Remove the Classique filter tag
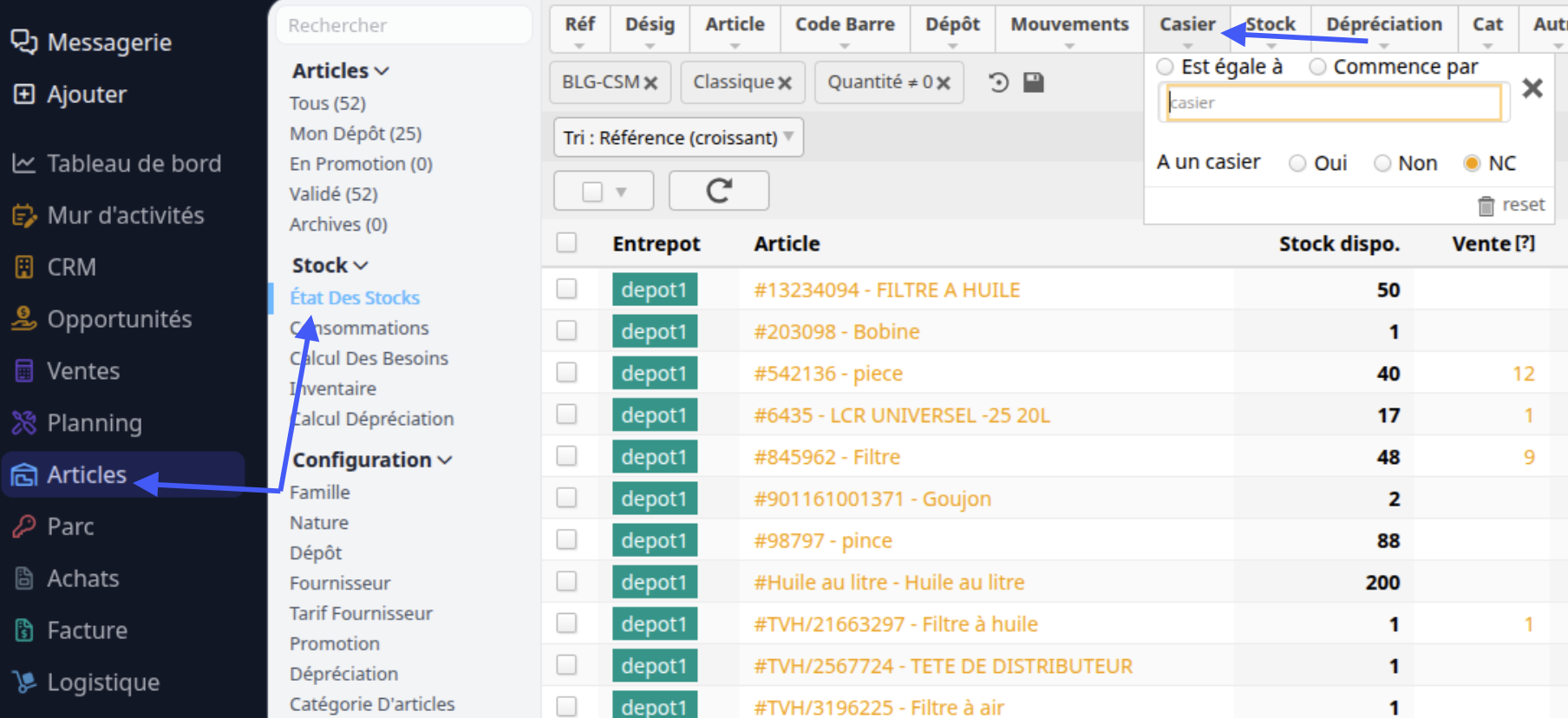The height and width of the screenshot is (718, 1568). point(785,83)
